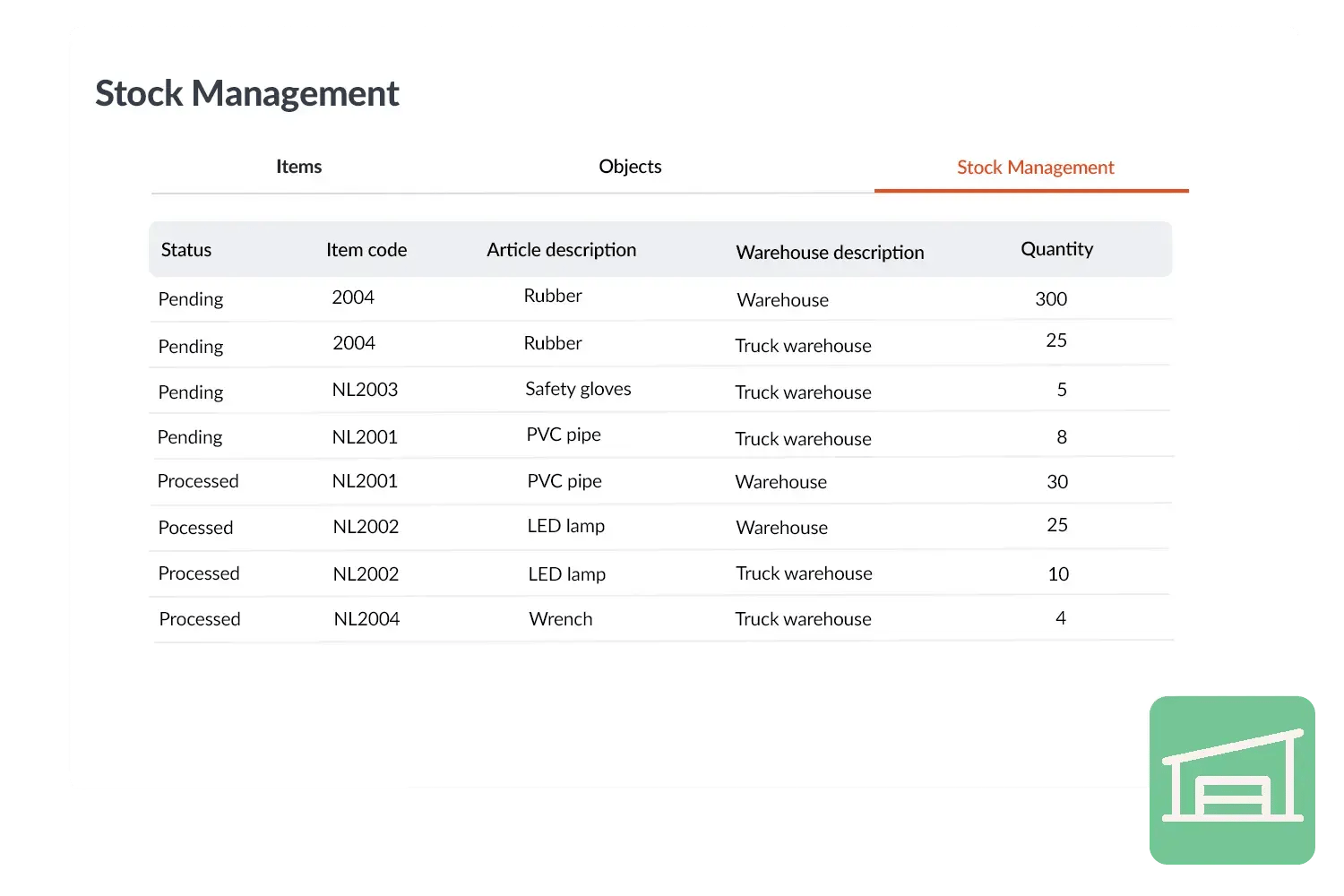
Task: Switch to the Items tab
Action: pos(298,167)
